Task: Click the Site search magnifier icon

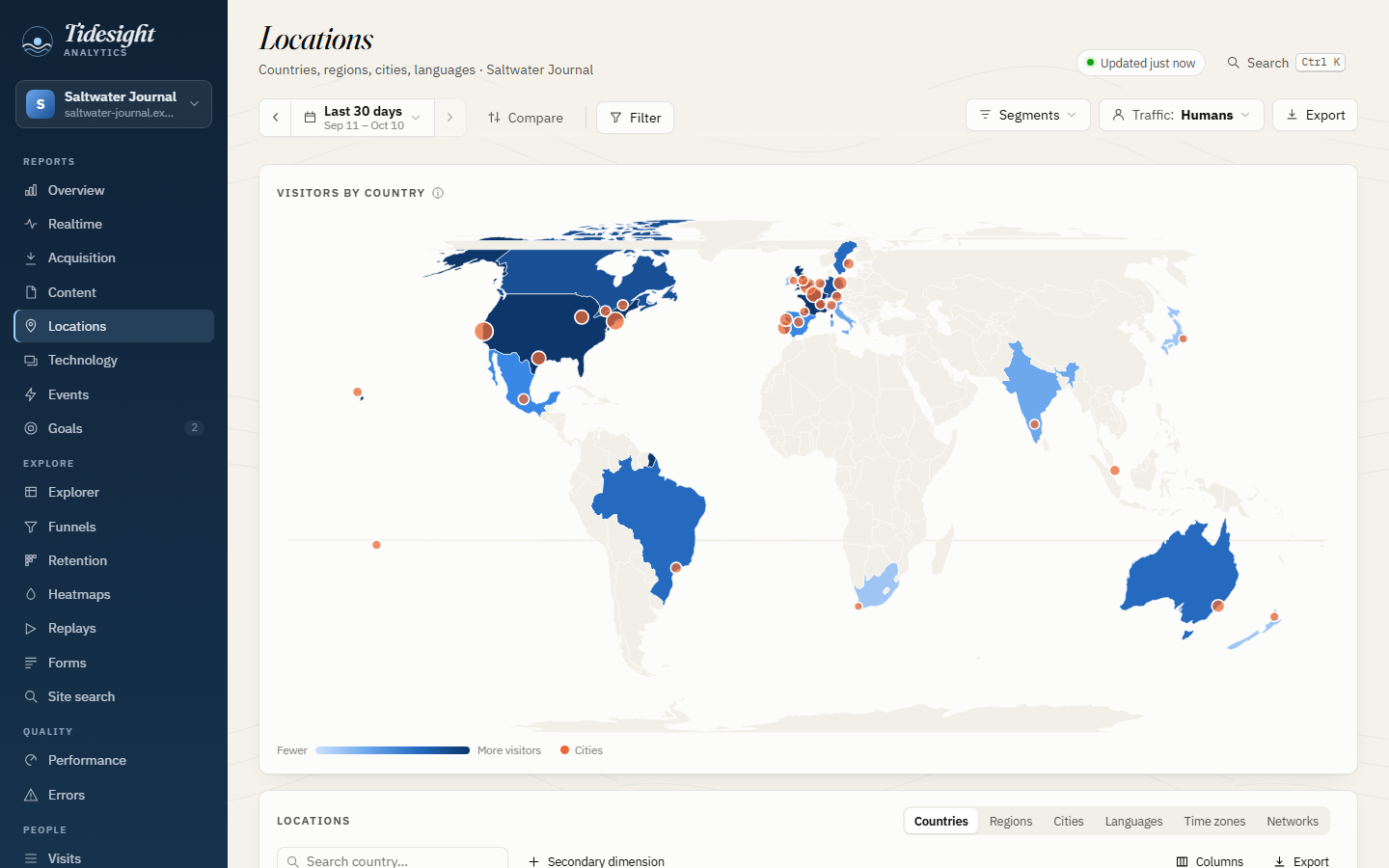Action: point(31,696)
